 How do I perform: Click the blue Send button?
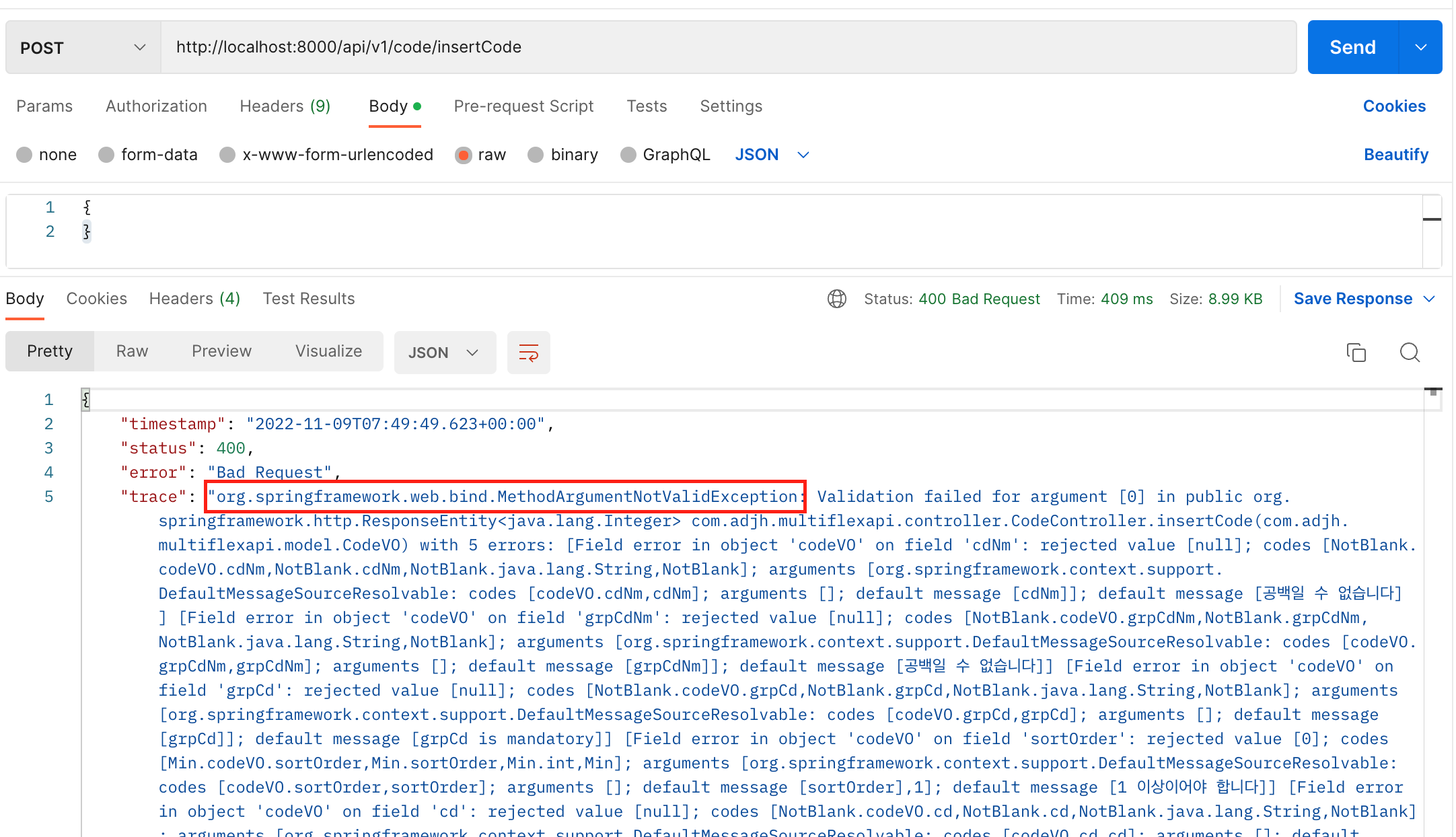[1352, 48]
